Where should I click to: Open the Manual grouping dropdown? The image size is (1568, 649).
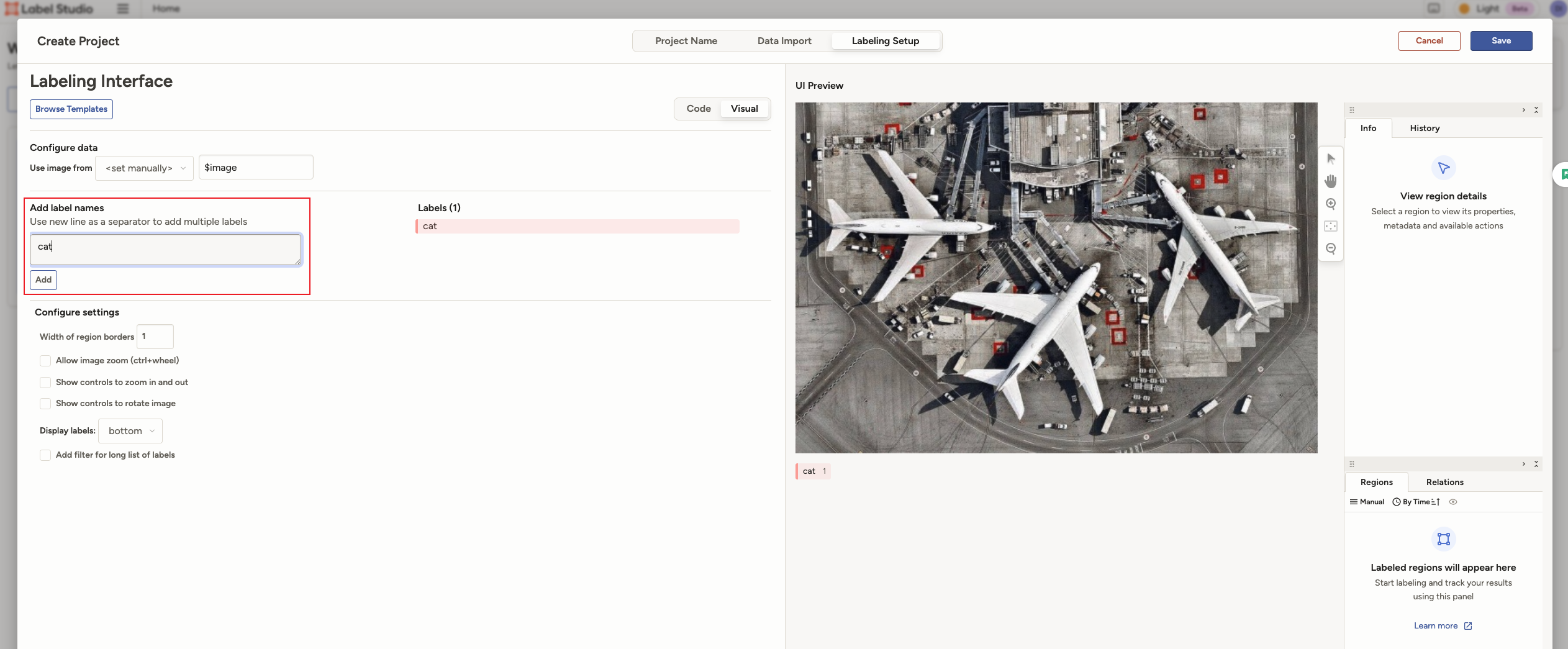click(x=1367, y=502)
